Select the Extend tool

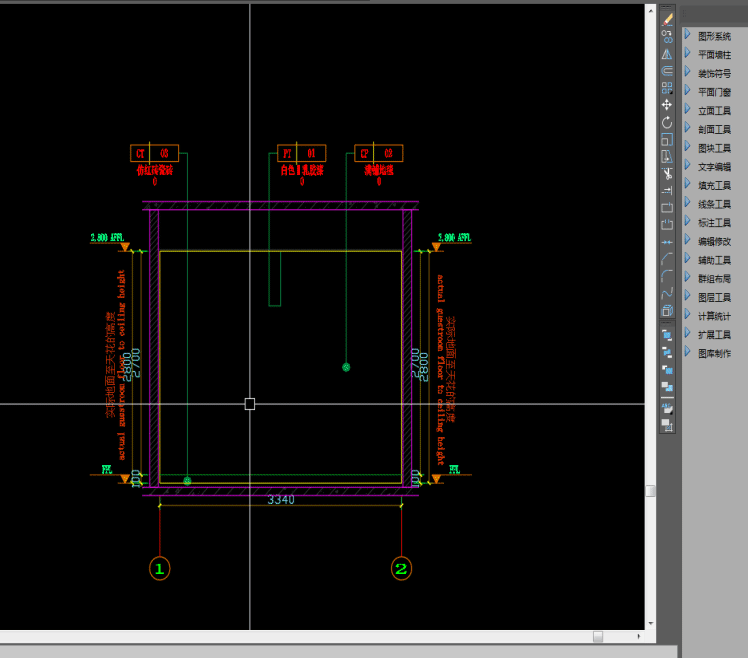[x=667, y=191]
